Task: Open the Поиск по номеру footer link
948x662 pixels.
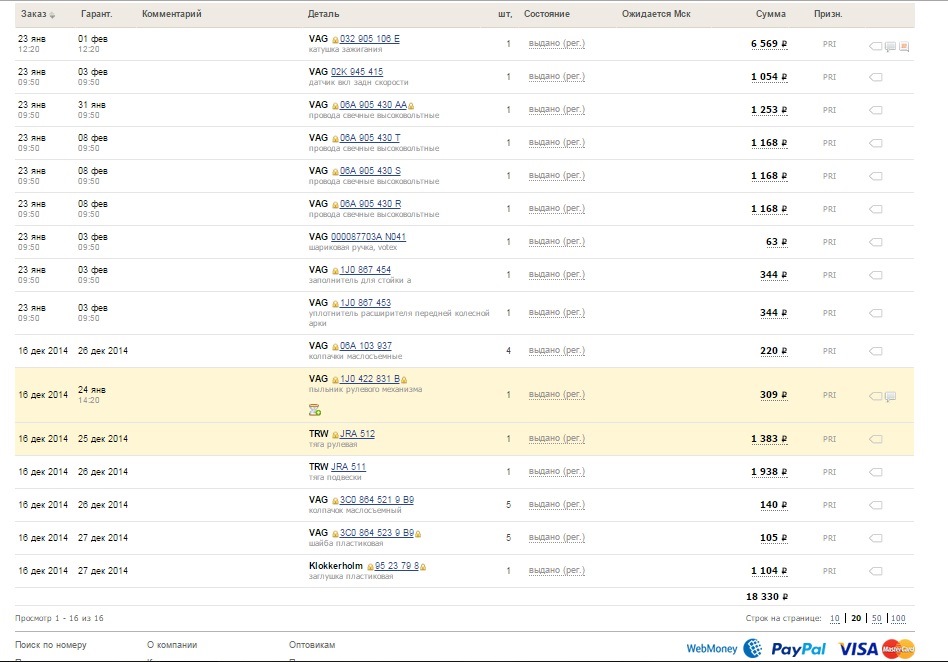Action: [x=51, y=645]
